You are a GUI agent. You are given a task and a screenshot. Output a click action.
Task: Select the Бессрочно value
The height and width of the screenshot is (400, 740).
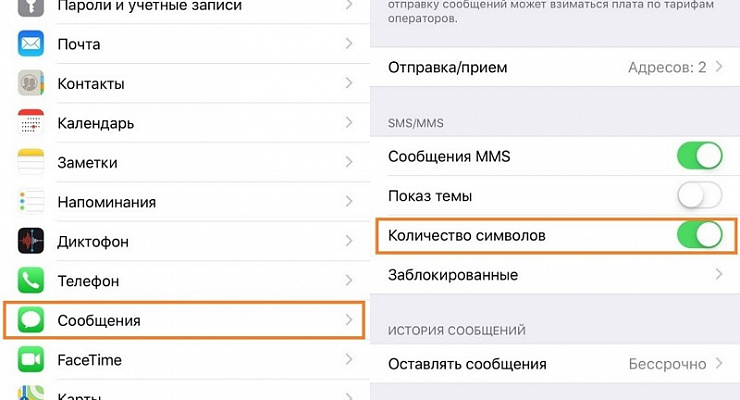pyautogui.click(x=667, y=364)
